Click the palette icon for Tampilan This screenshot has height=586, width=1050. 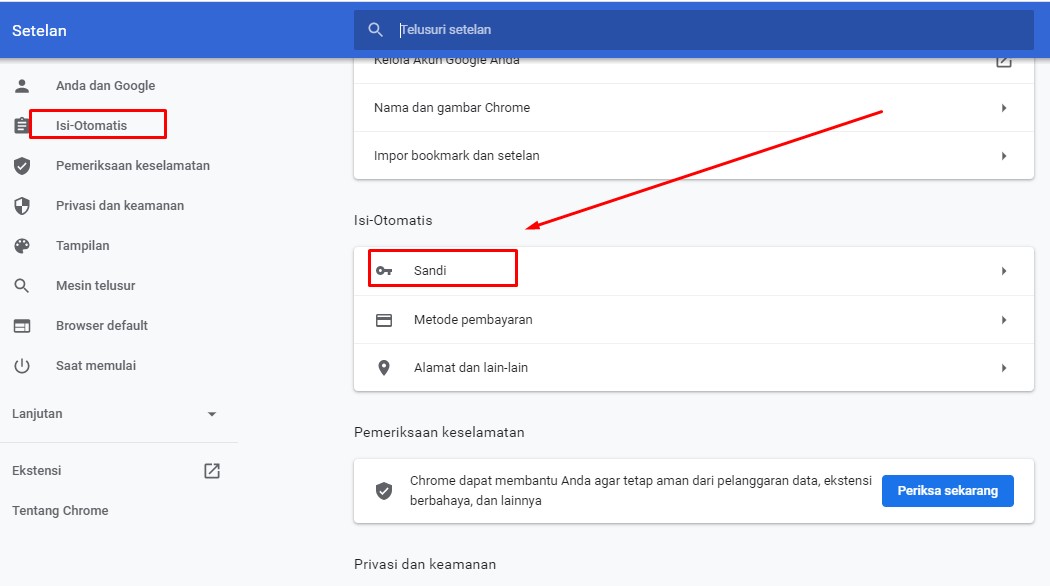[x=22, y=246]
